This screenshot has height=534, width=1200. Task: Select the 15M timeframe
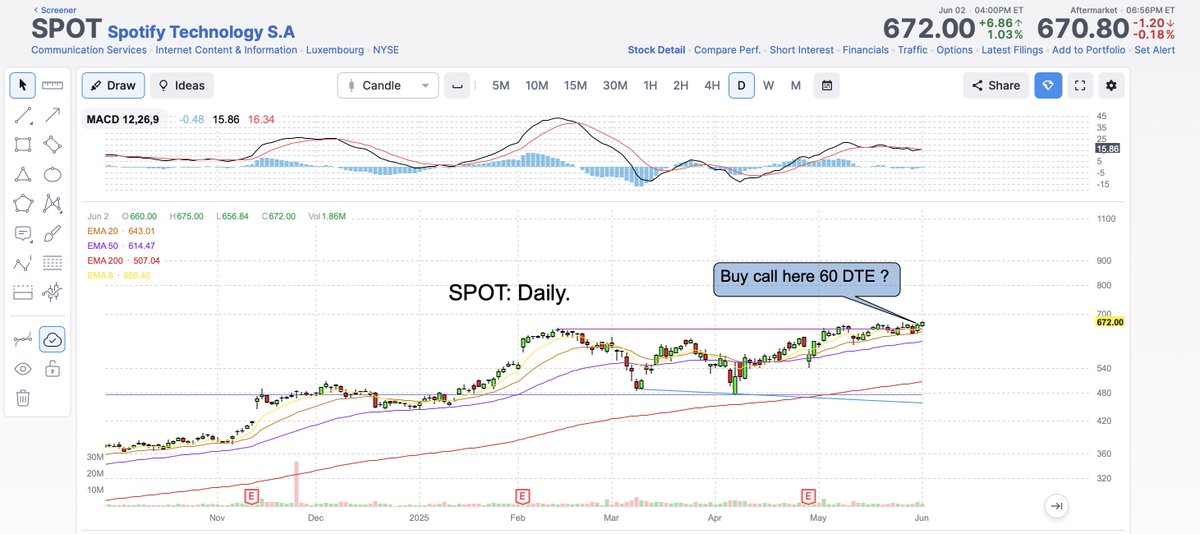(575, 86)
